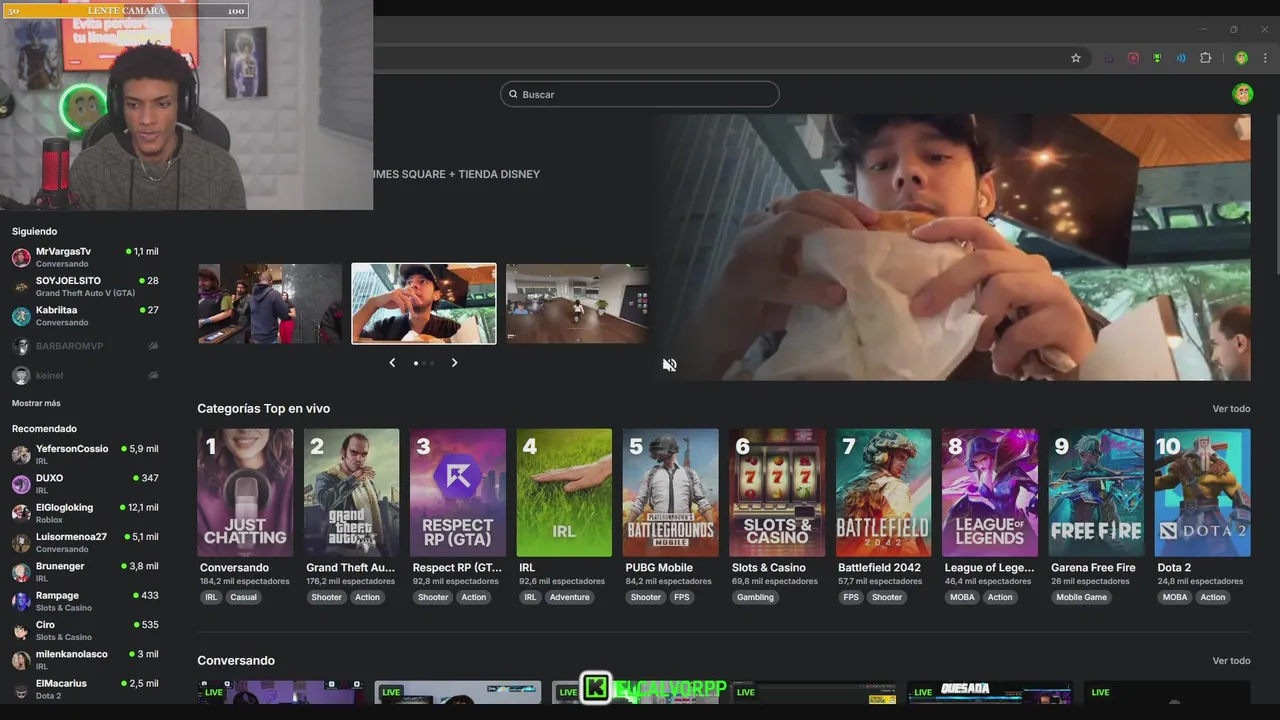Unmute the featured stream with speaker icon
The width and height of the screenshot is (1280, 720).
point(669,365)
